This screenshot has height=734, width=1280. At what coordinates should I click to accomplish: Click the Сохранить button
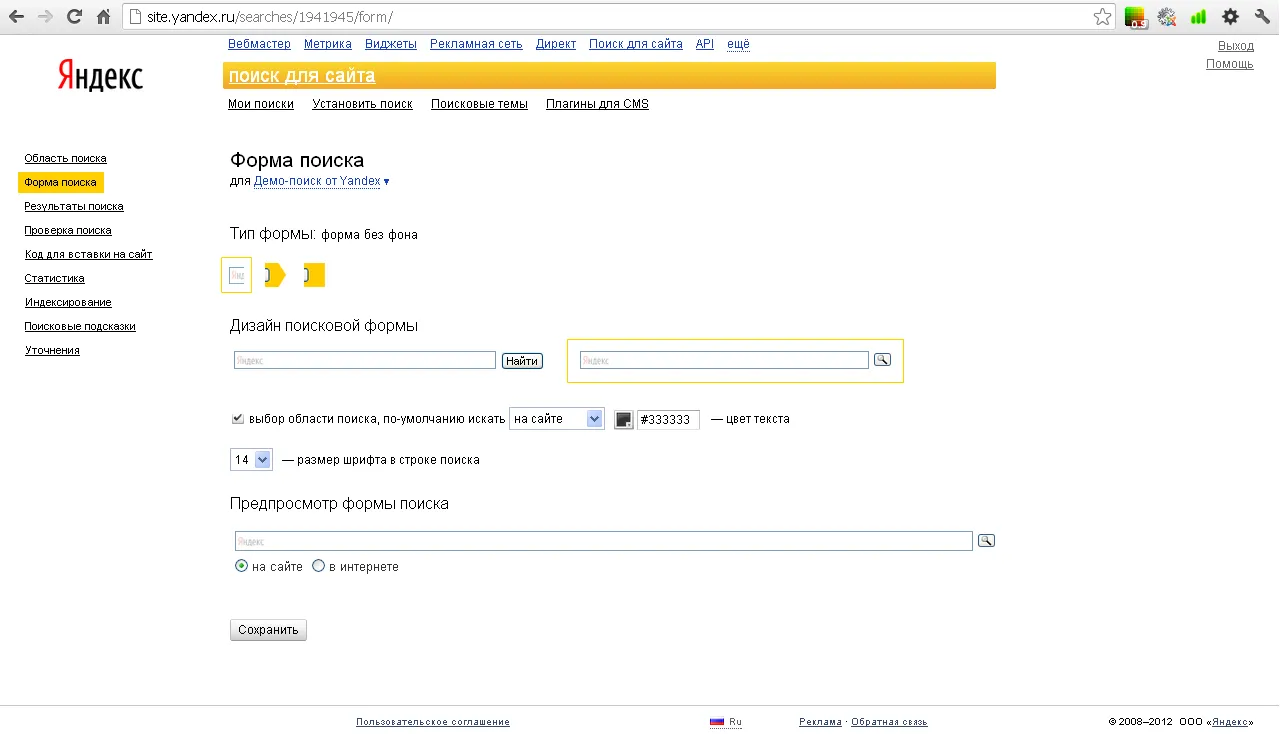[x=268, y=630]
